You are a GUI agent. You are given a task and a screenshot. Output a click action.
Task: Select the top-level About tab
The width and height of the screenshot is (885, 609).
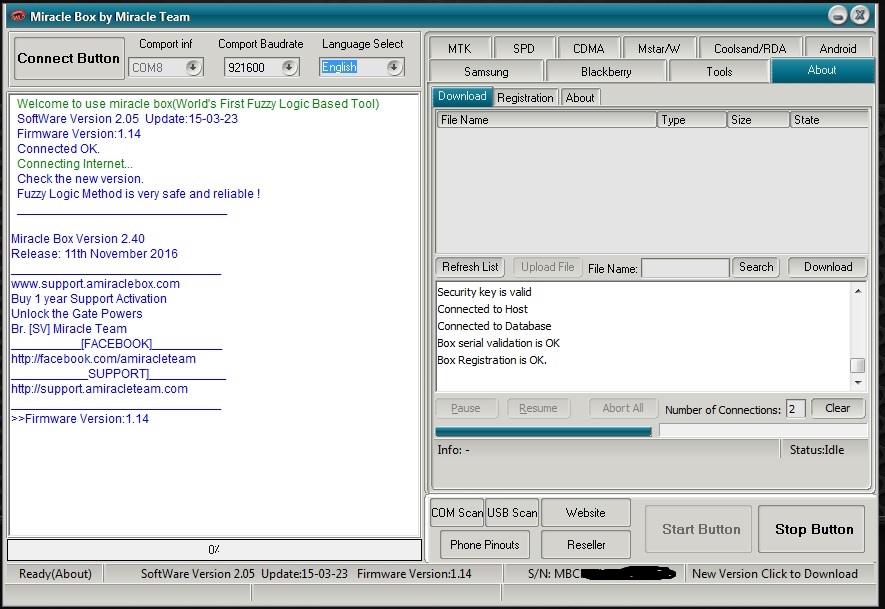[x=822, y=71]
